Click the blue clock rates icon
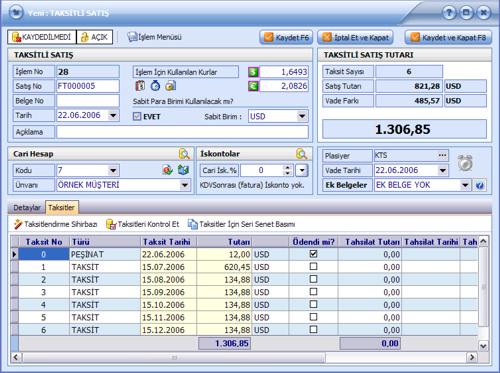 [x=155, y=86]
